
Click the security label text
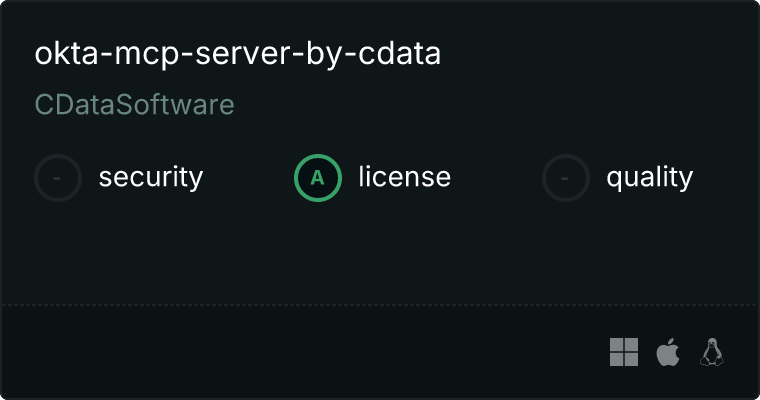click(x=150, y=178)
